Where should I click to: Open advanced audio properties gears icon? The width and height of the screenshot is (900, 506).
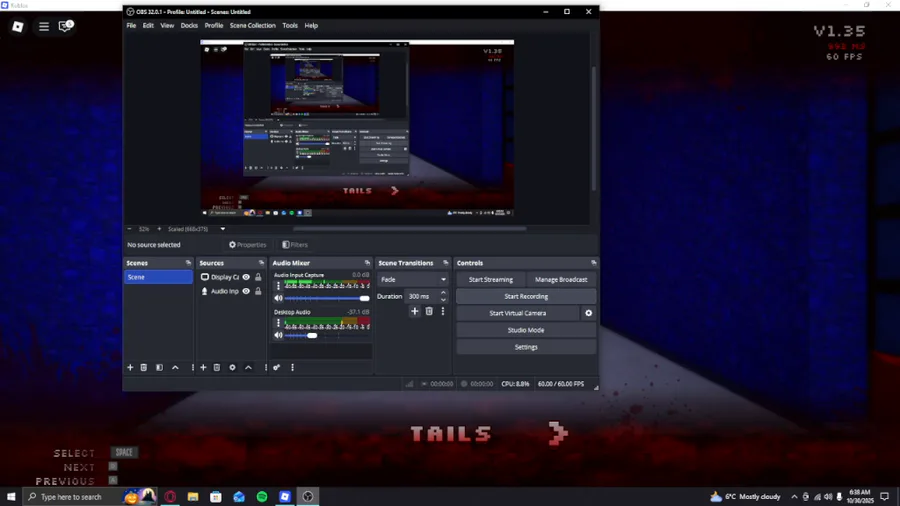tap(277, 367)
